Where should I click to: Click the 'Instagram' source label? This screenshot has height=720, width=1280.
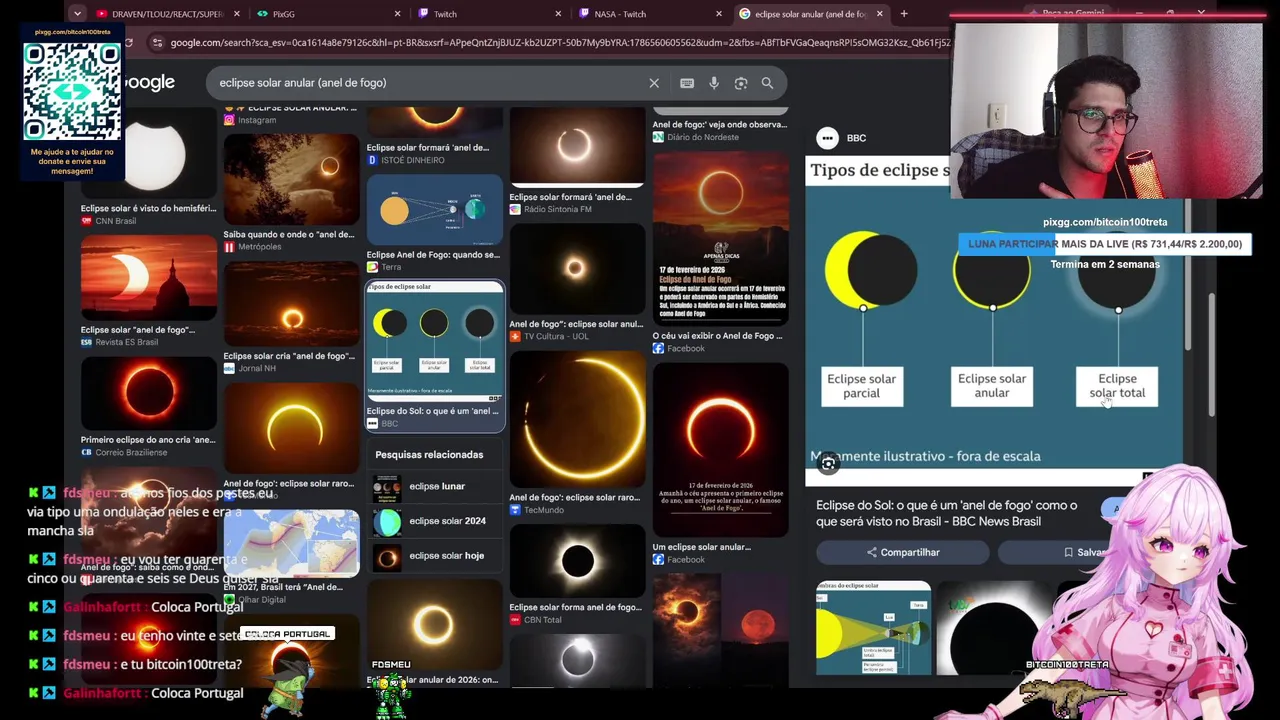tap(257, 120)
